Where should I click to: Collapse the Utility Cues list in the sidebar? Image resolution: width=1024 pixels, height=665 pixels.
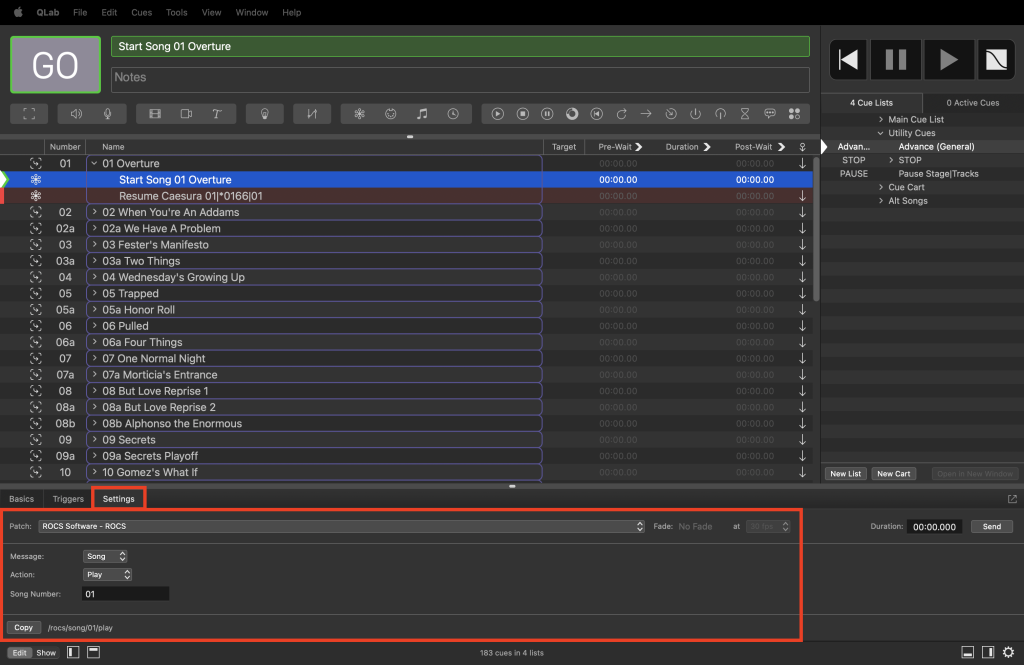coord(881,133)
